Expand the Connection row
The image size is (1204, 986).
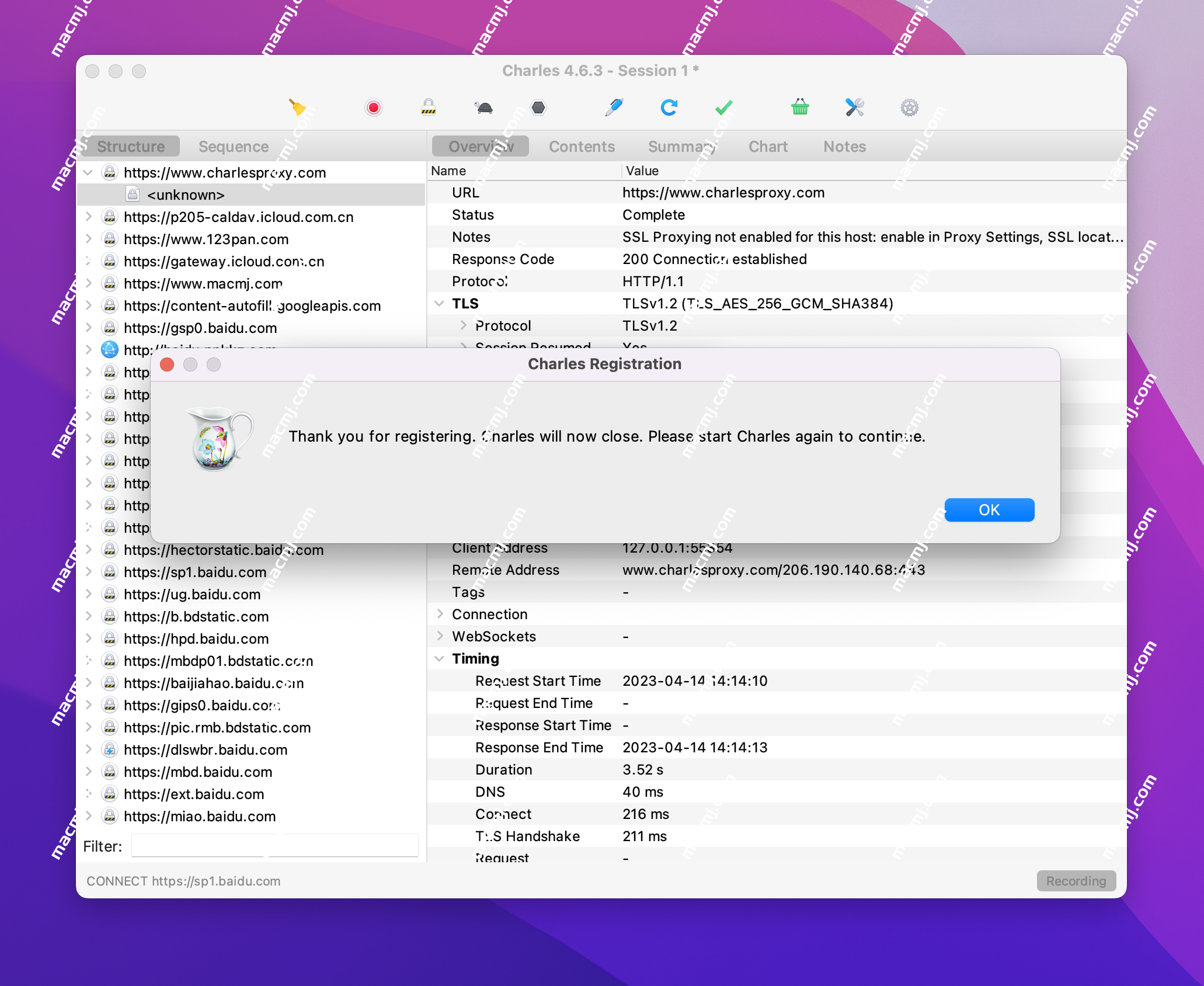pyautogui.click(x=440, y=614)
